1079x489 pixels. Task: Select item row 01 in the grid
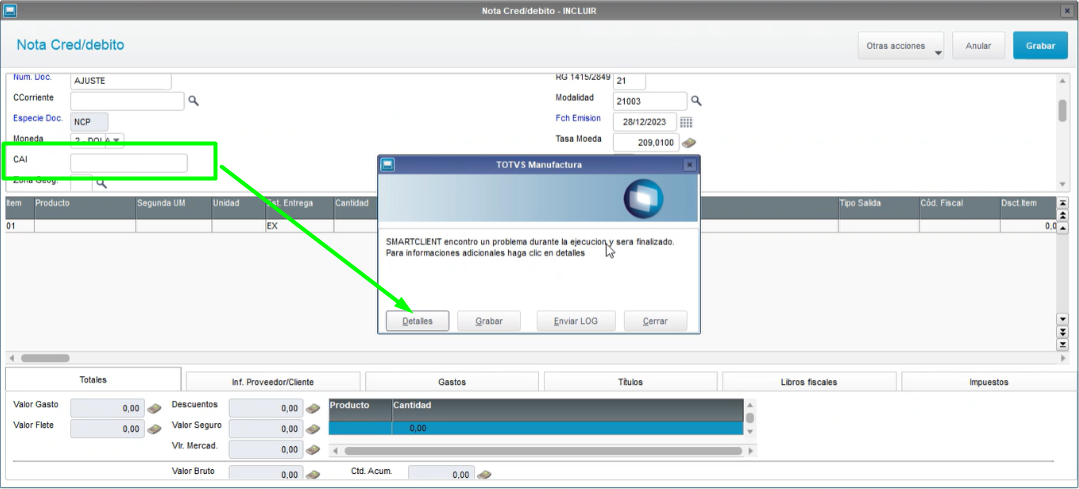point(530,226)
